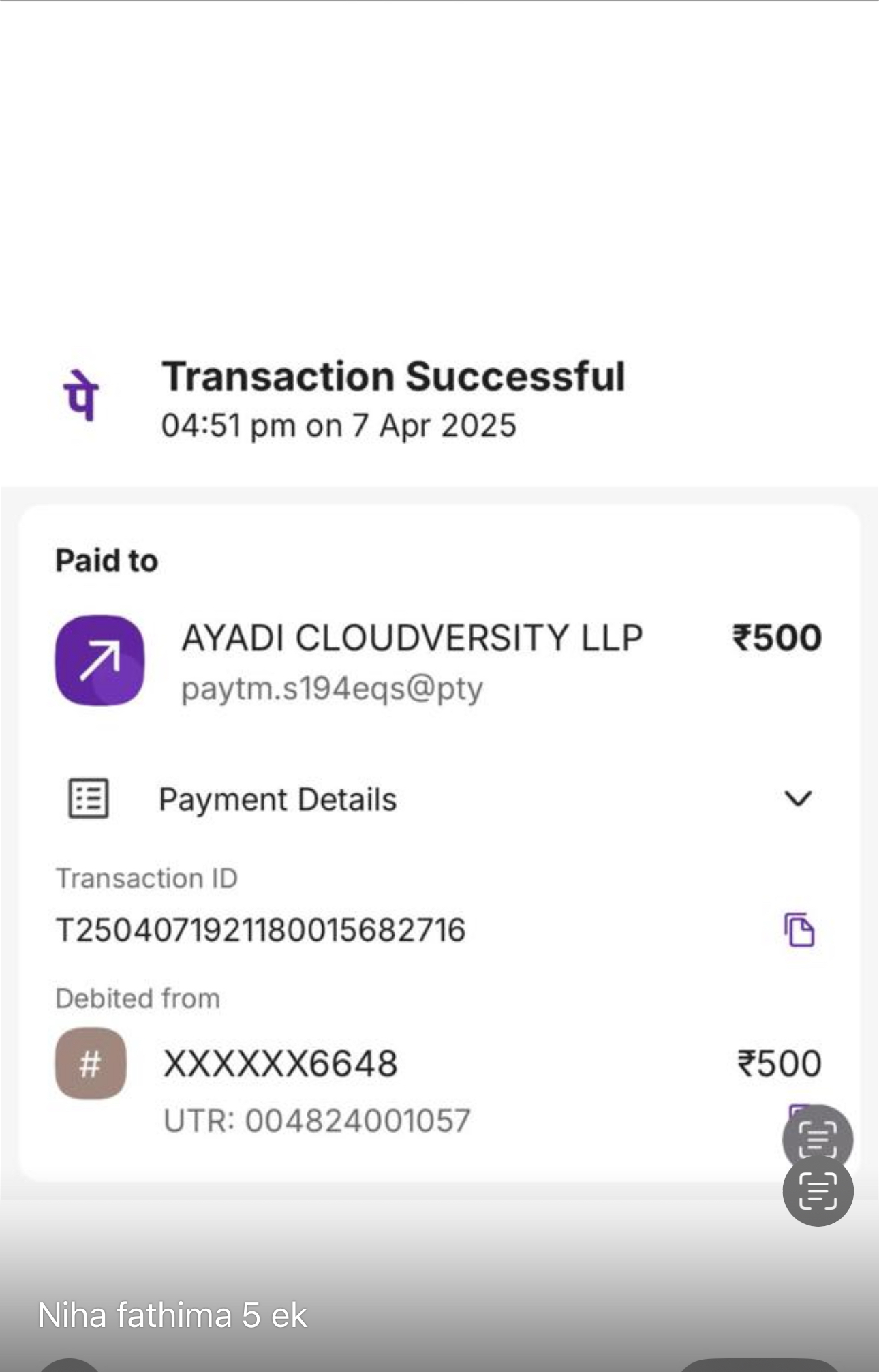Tap the 04:51 pm transaction timestamp
The image size is (879, 1372).
pyautogui.click(x=339, y=425)
